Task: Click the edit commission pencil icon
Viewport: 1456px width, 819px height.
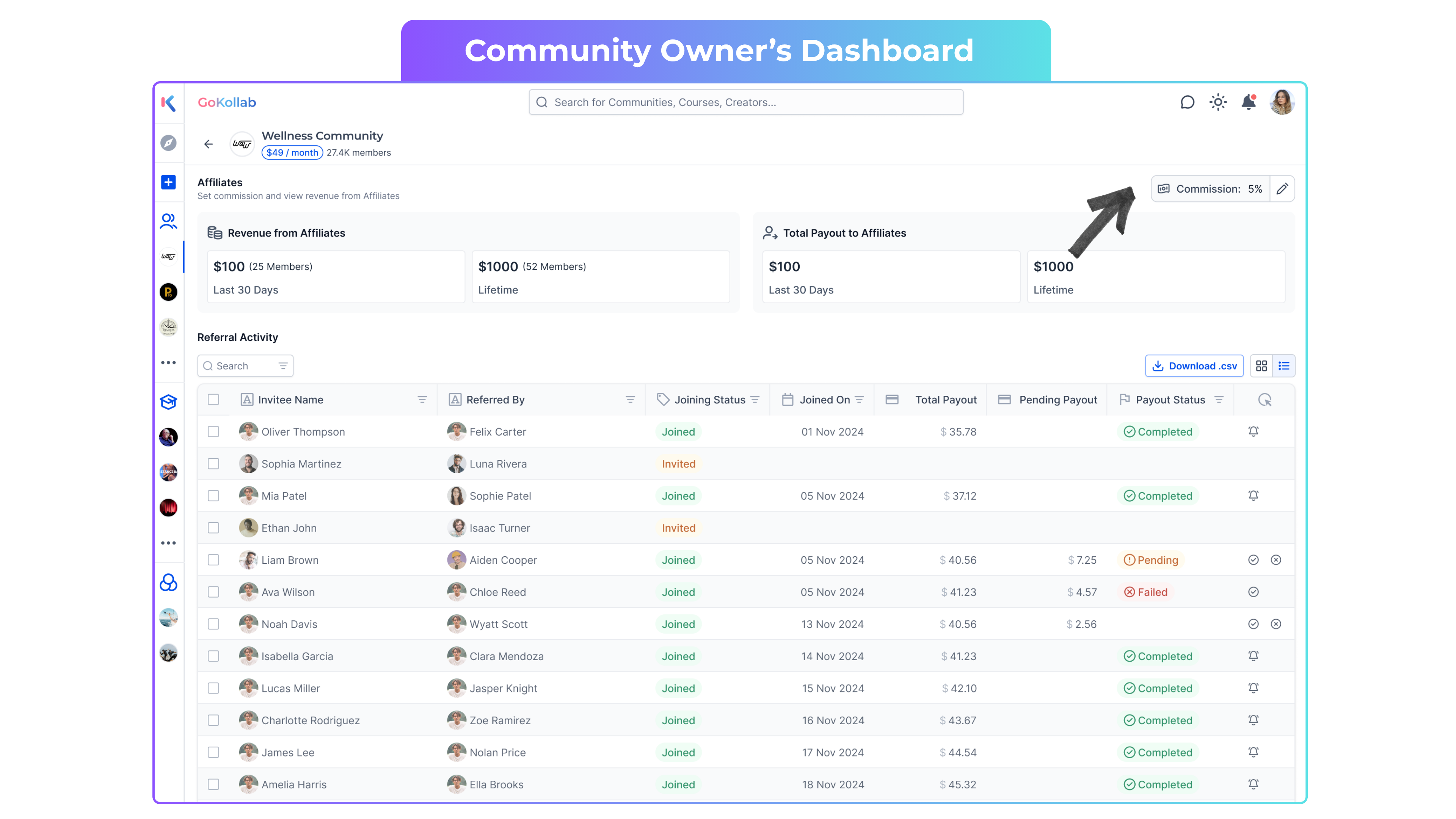Action: [1282, 189]
